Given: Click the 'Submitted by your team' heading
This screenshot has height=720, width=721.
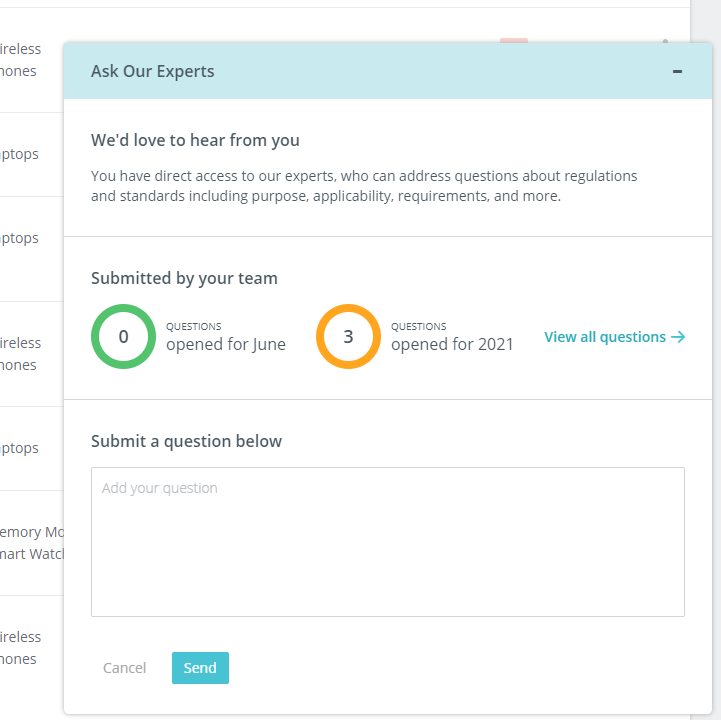Looking at the screenshot, I should tap(184, 278).
